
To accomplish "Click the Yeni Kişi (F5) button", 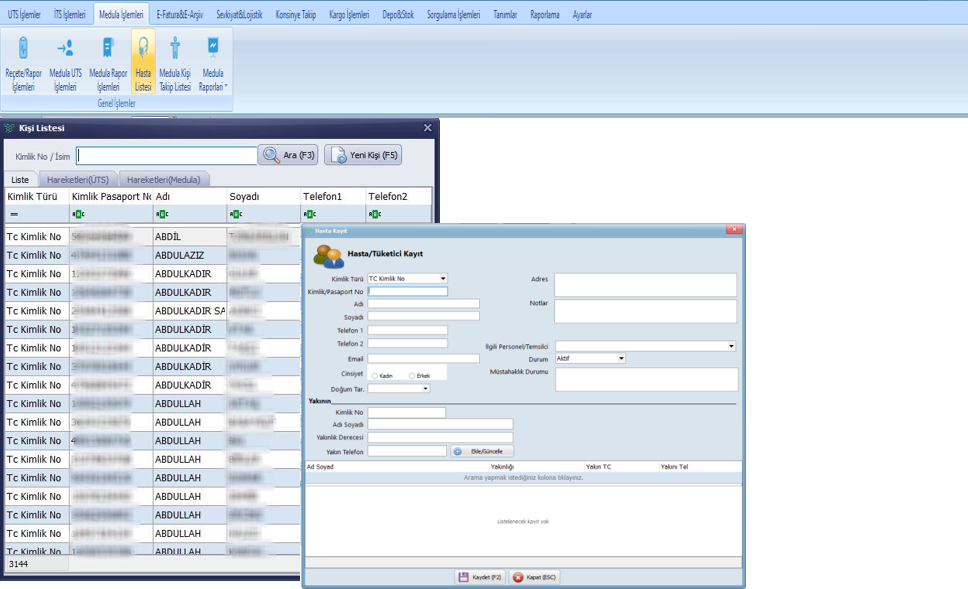I will (x=363, y=155).
